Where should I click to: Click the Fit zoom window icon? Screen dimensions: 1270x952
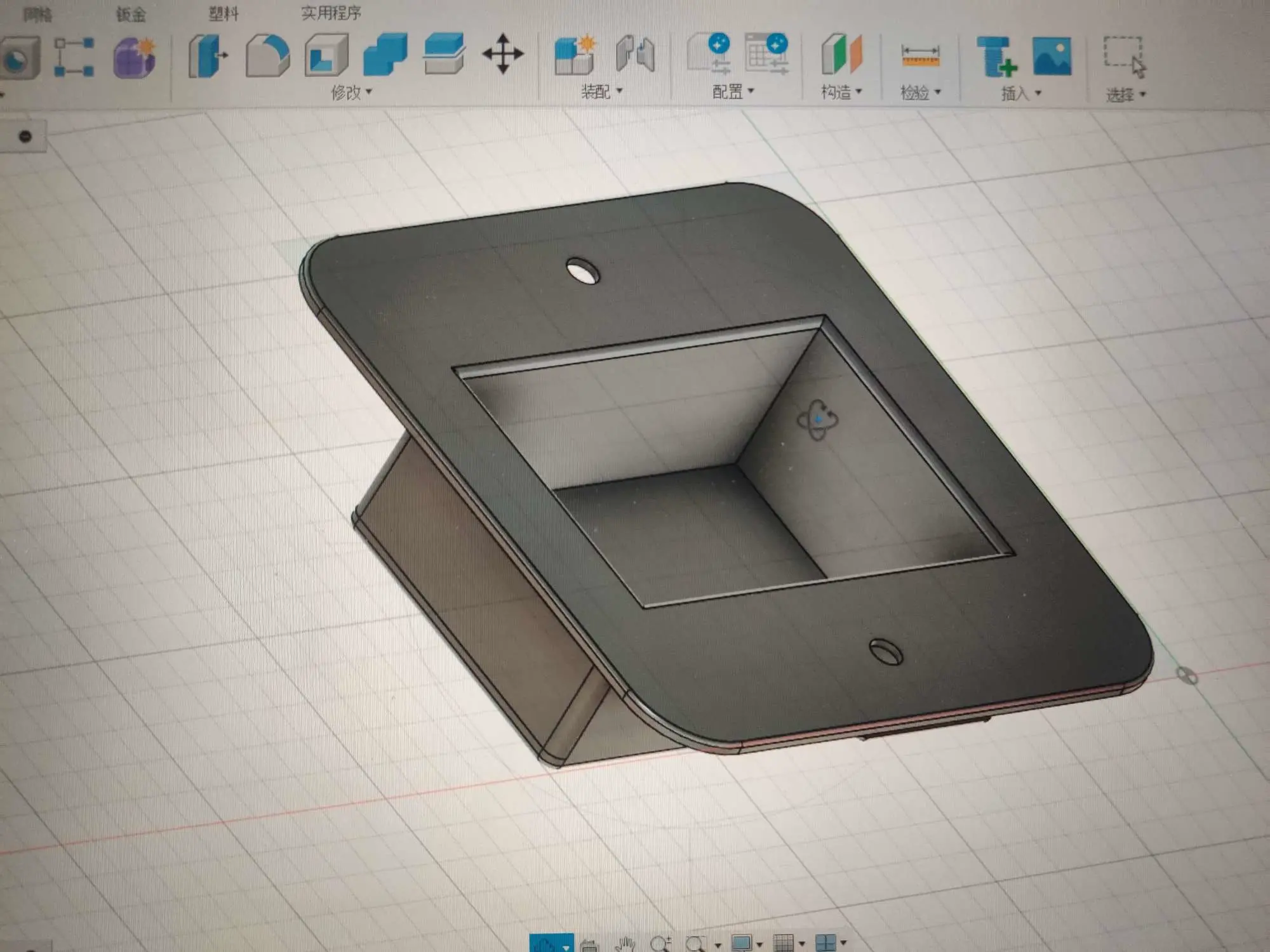pyautogui.click(x=696, y=944)
